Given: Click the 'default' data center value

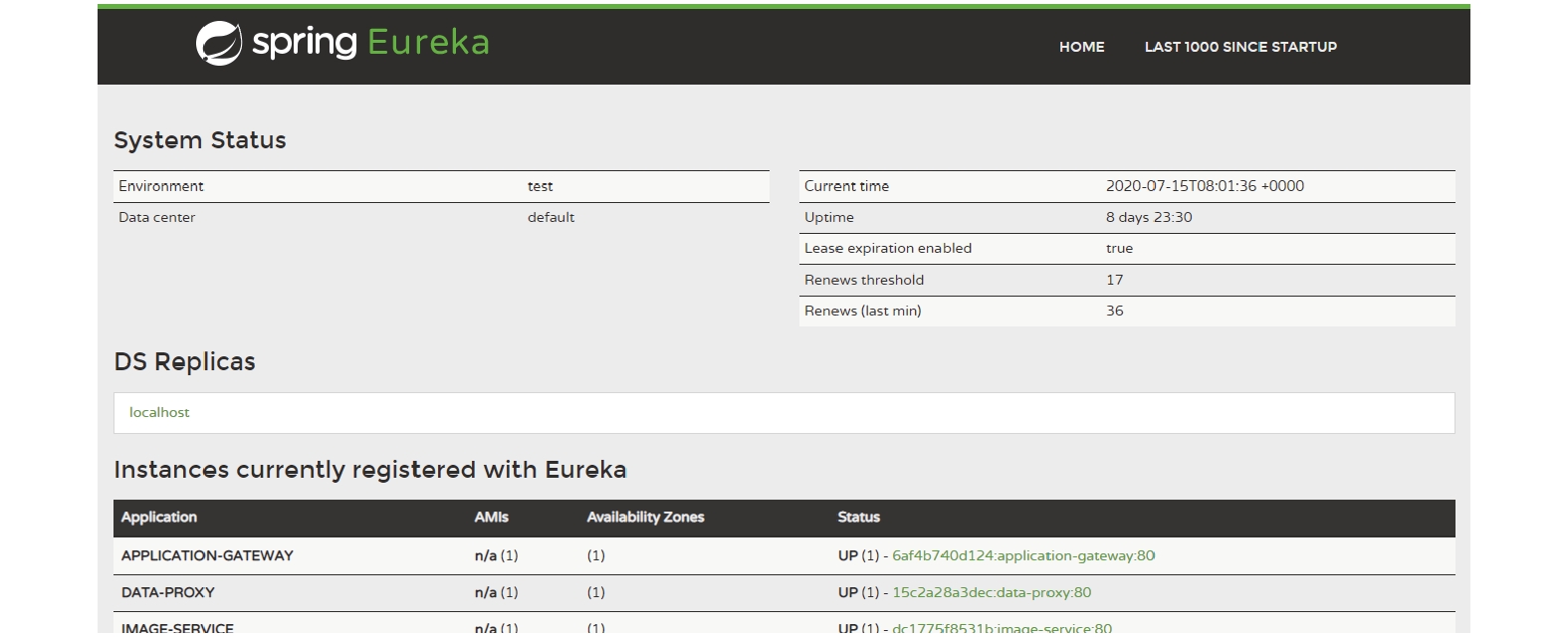Looking at the screenshot, I should point(551,217).
